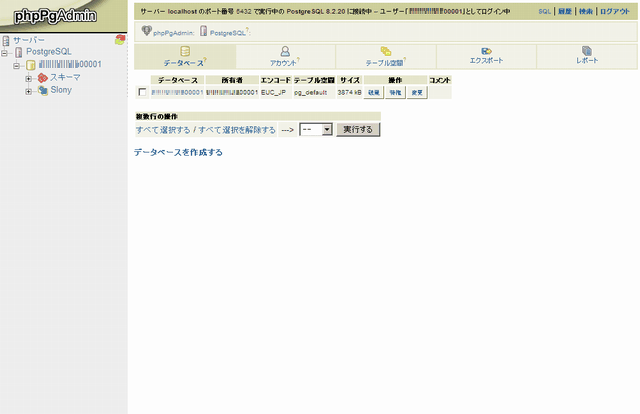Switch to the エクスポート tab
The image size is (640, 414).
(x=486, y=57)
